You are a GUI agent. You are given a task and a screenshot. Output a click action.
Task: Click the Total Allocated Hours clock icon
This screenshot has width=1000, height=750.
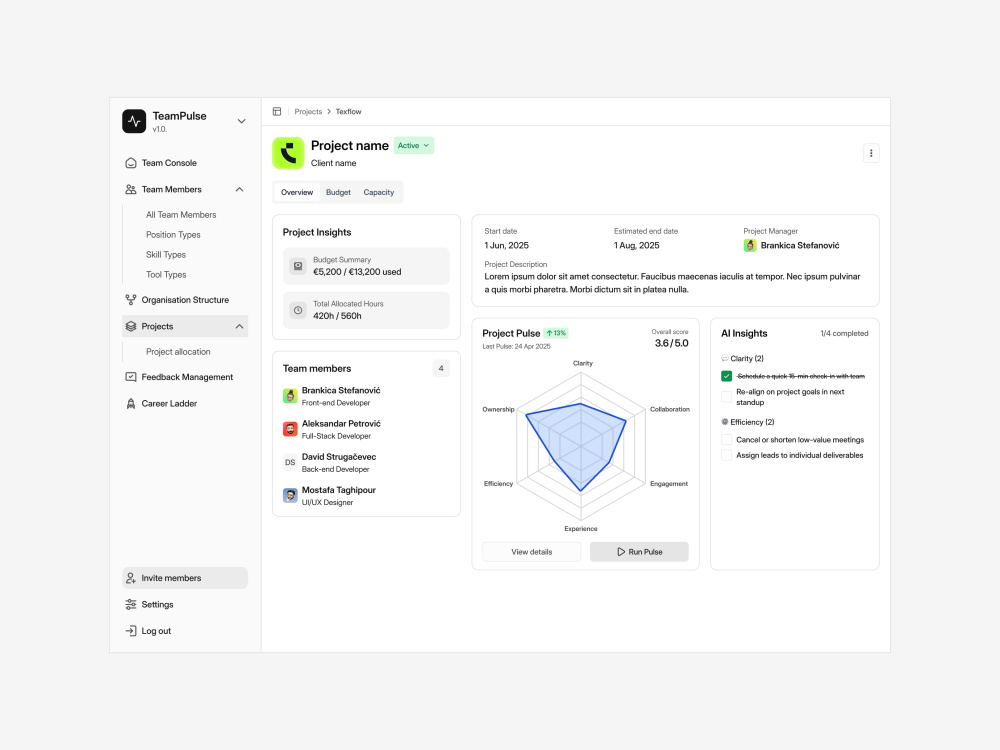tap(298, 310)
